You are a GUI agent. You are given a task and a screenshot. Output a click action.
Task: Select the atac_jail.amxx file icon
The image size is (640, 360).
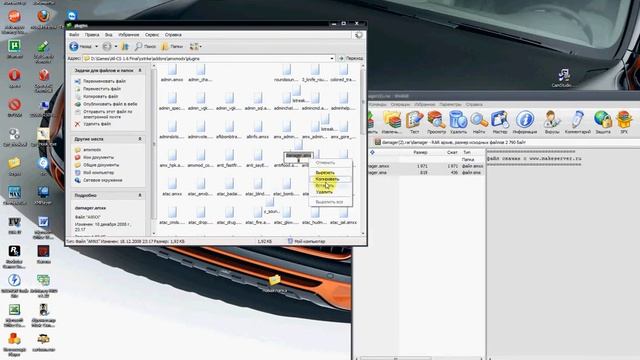pyautogui.click(x=343, y=213)
